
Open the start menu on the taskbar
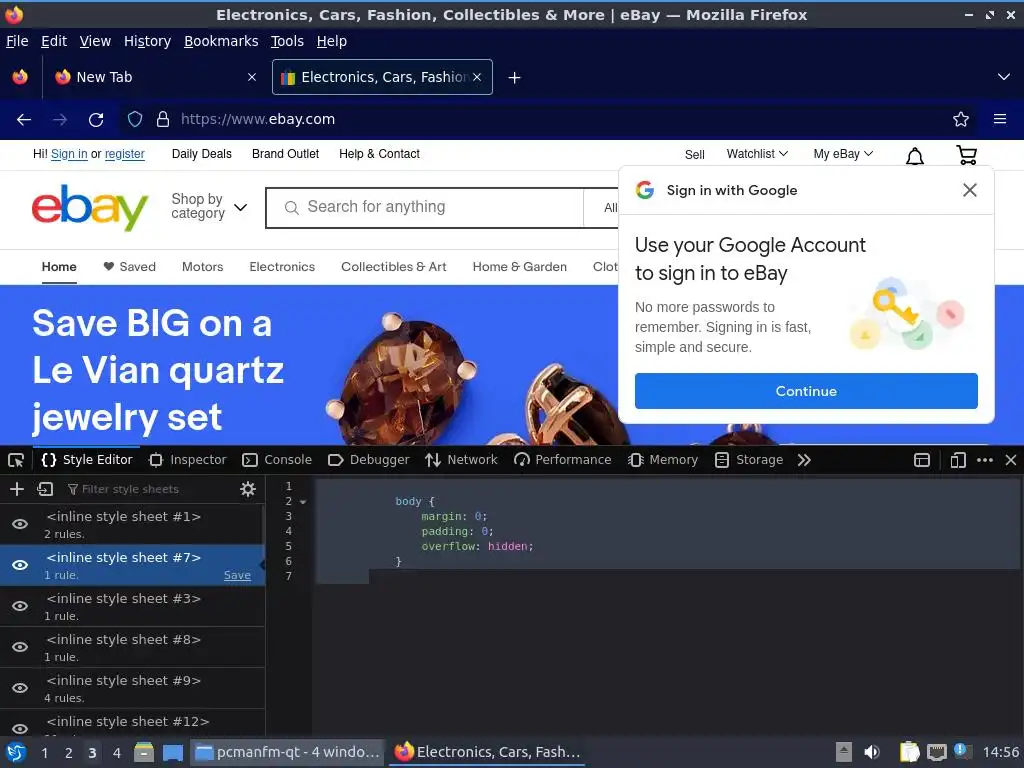(16, 752)
